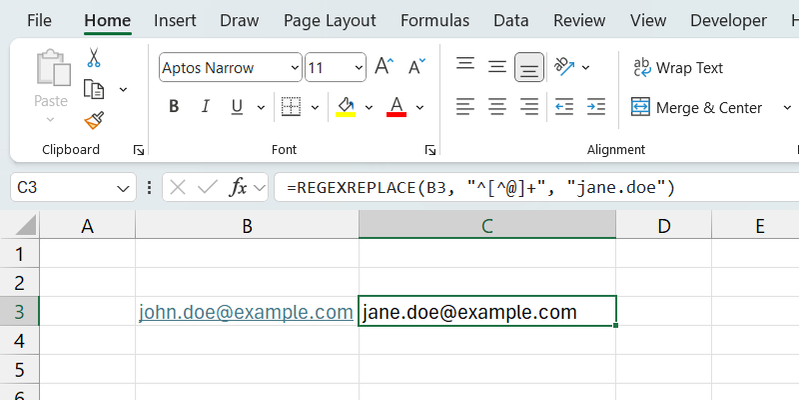This screenshot has width=799, height=400.
Task: Click the Decrease Font Size icon
Action: tap(416, 68)
